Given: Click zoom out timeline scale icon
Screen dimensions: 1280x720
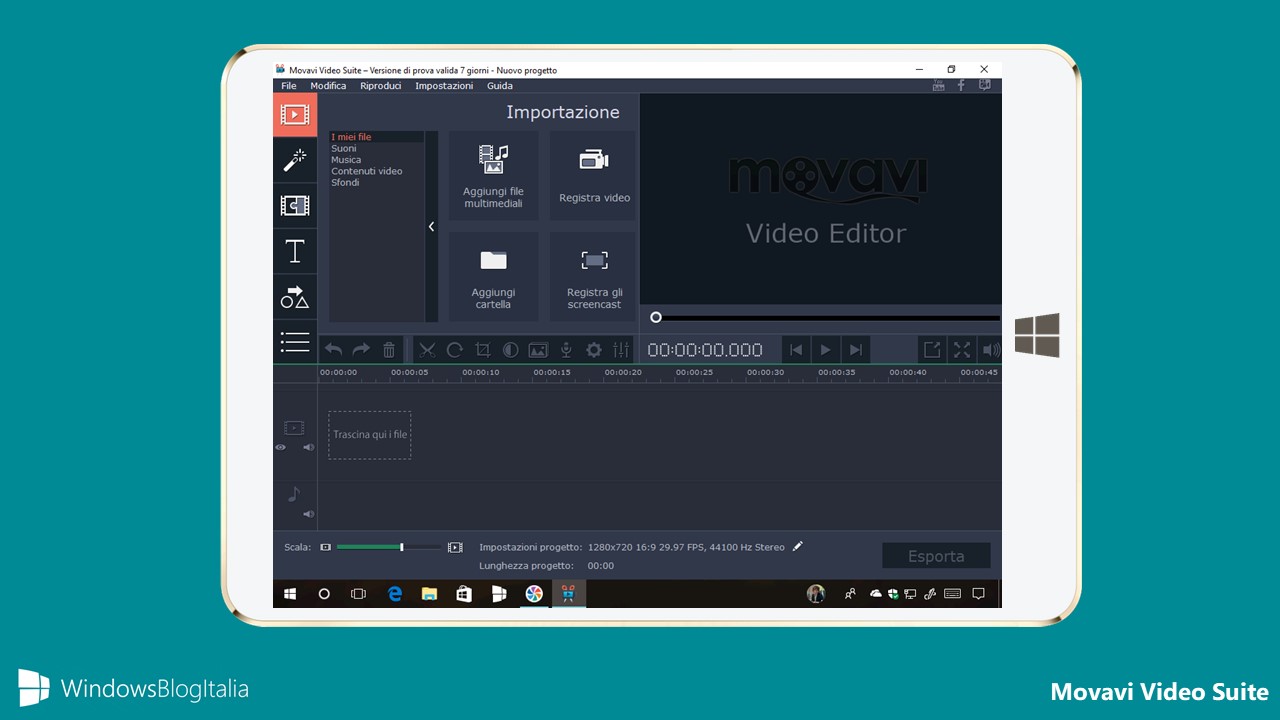Looking at the screenshot, I should 325,547.
